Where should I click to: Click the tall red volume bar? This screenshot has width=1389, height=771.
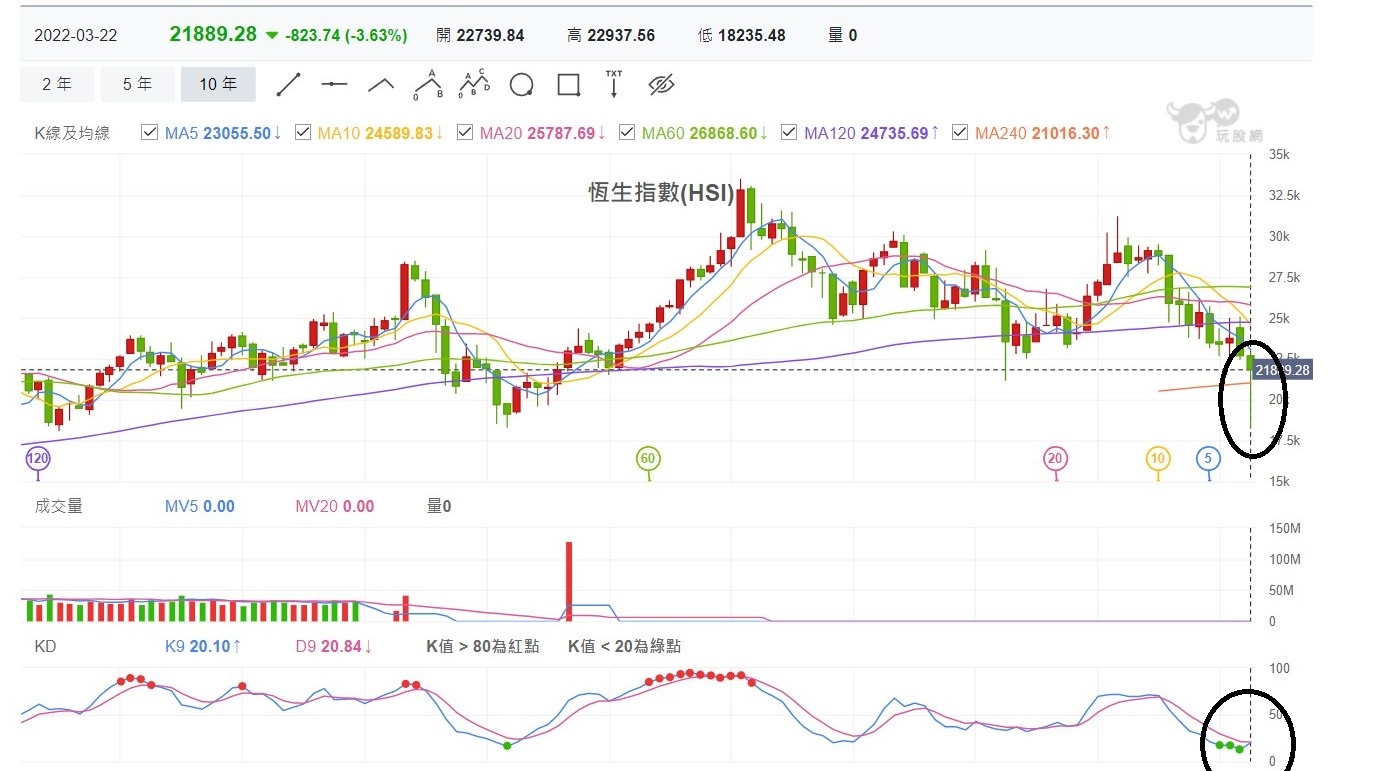[x=569, y=580]
